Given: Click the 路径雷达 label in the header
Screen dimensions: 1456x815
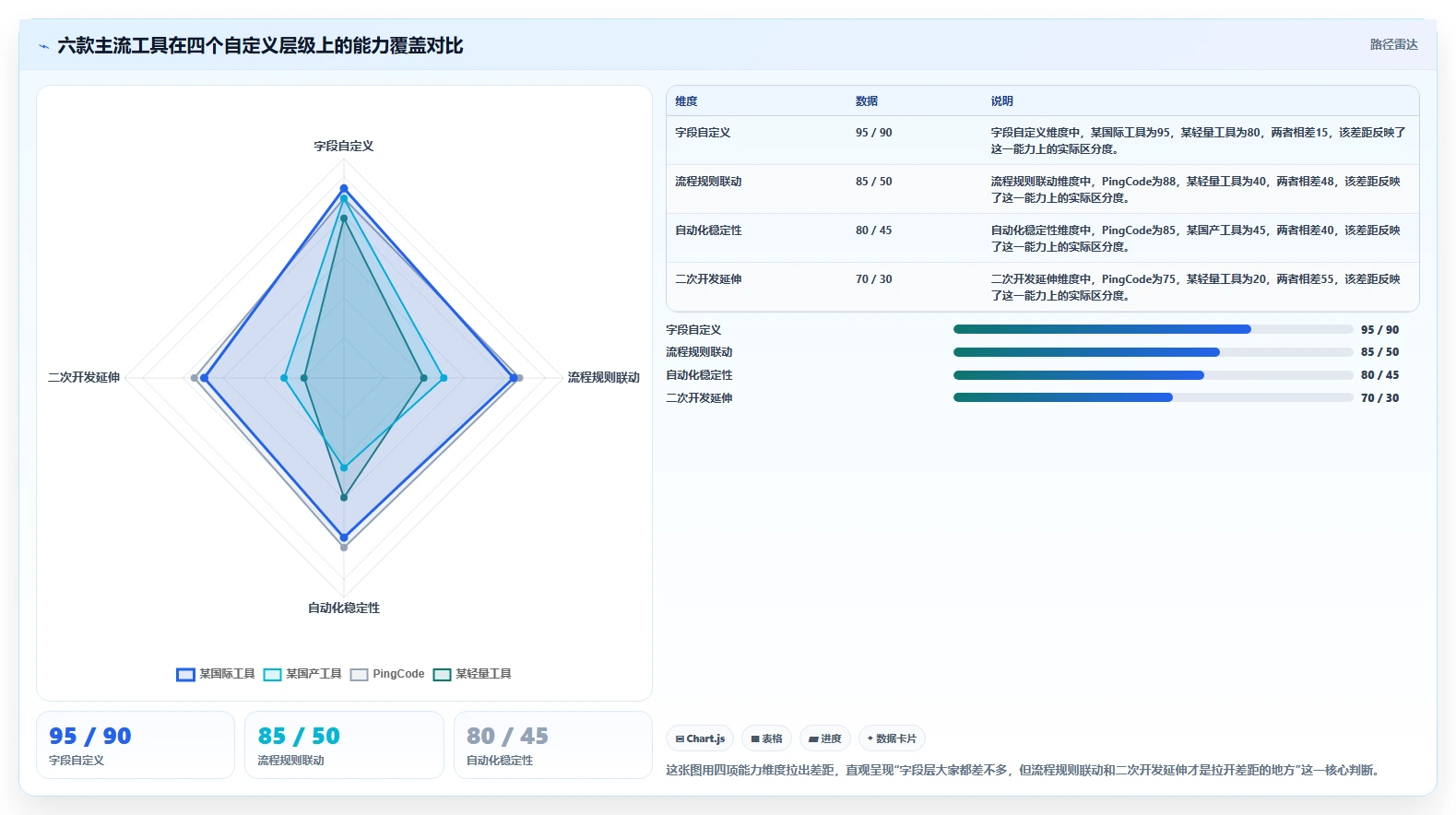Looking at the screenshot, I should point(1393,44).
